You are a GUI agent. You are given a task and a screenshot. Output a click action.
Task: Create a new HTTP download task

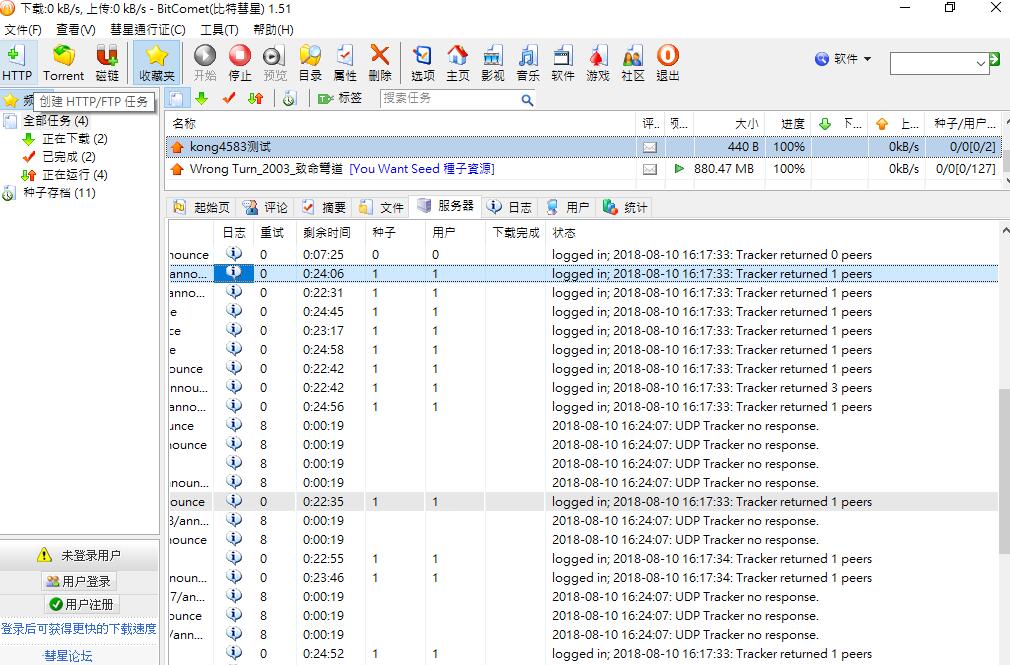pyautogui.click(x=17, y=63)
